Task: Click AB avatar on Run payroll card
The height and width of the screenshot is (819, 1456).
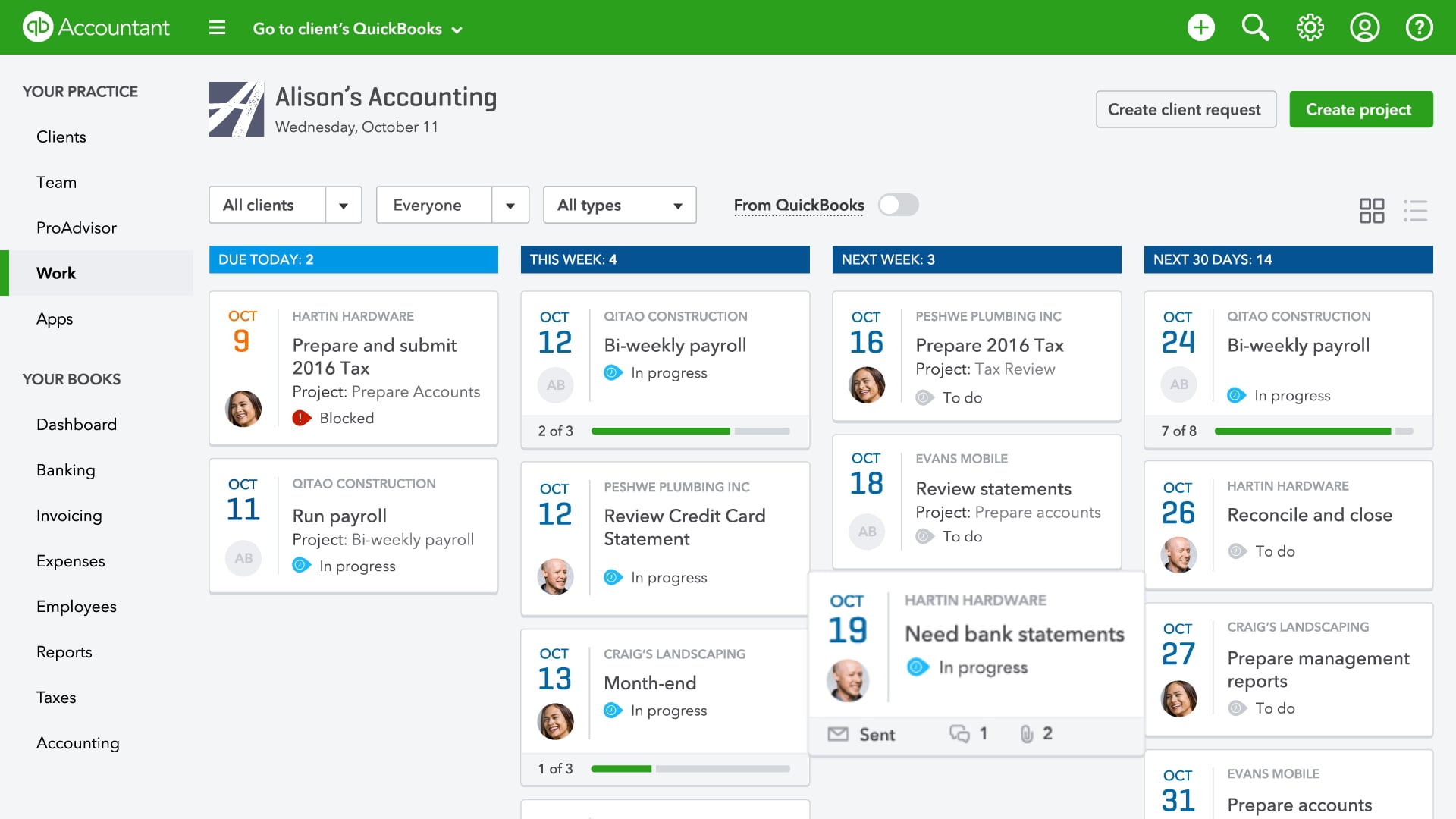Action: [243, 558]
